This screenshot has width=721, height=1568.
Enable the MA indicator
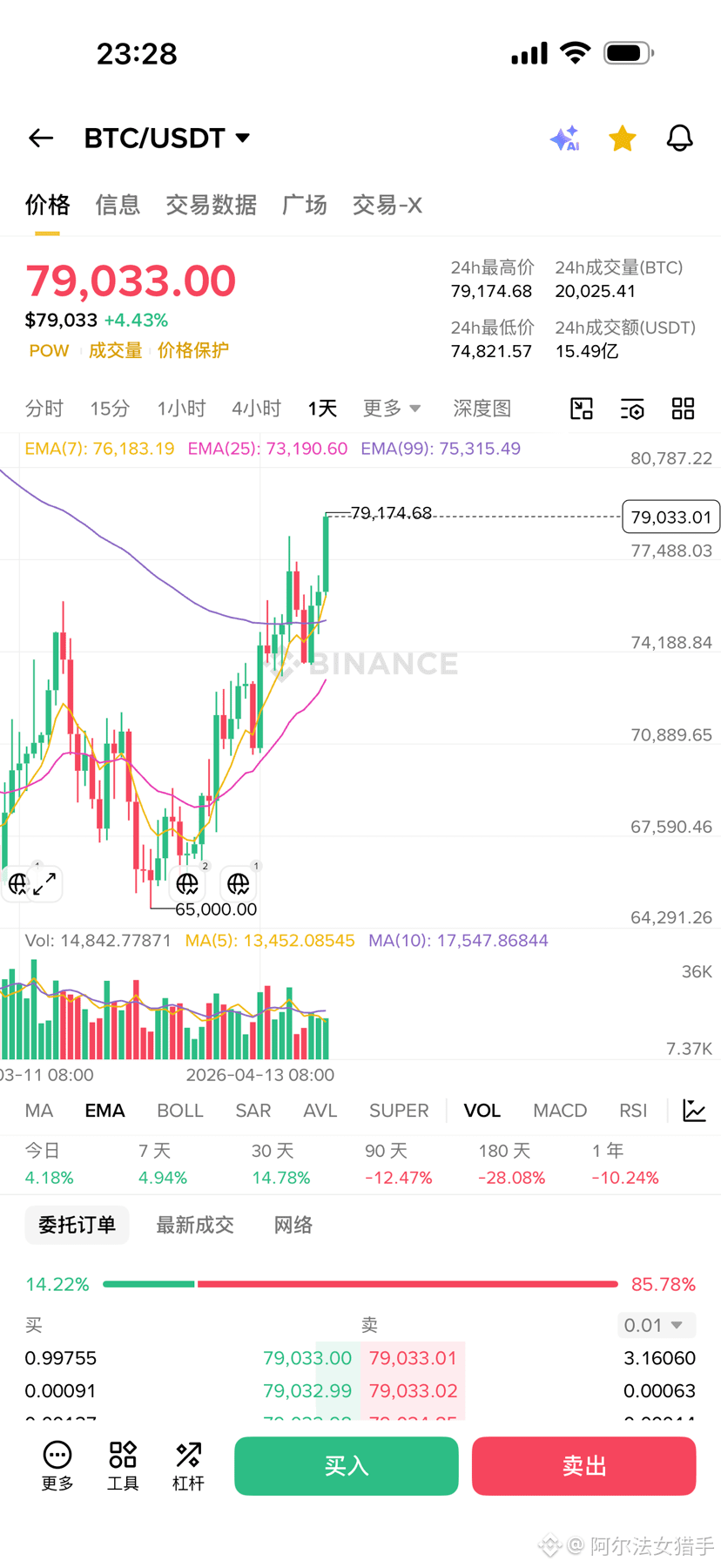point(39,1111)
